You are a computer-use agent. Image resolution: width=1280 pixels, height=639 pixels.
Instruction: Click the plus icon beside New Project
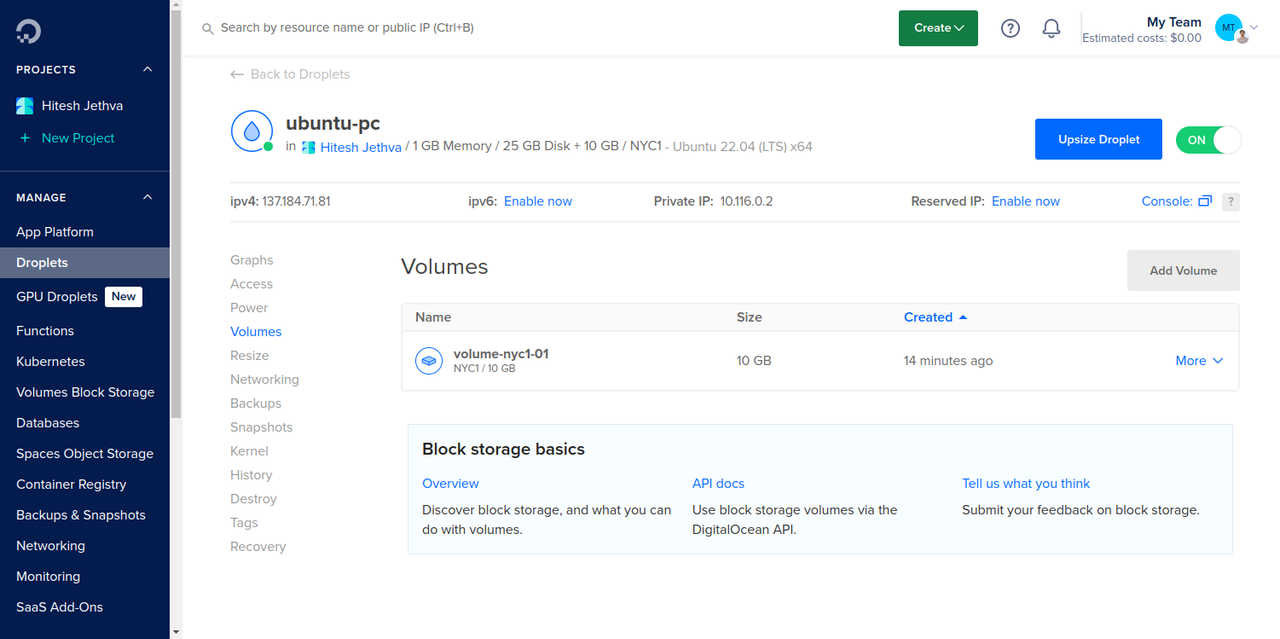[25, 138]
